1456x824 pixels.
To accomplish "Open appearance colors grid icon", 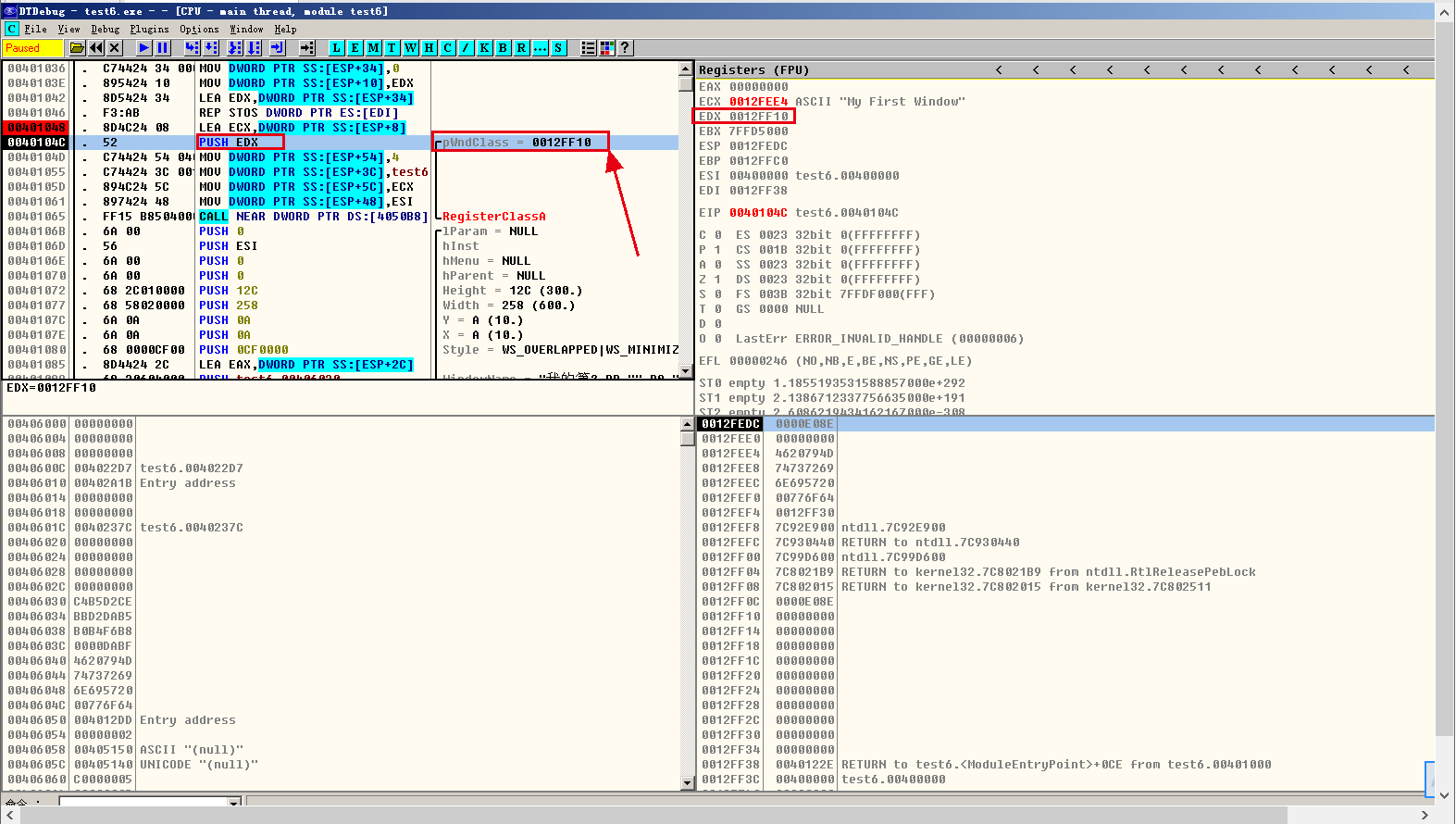I will click(607, 48).
